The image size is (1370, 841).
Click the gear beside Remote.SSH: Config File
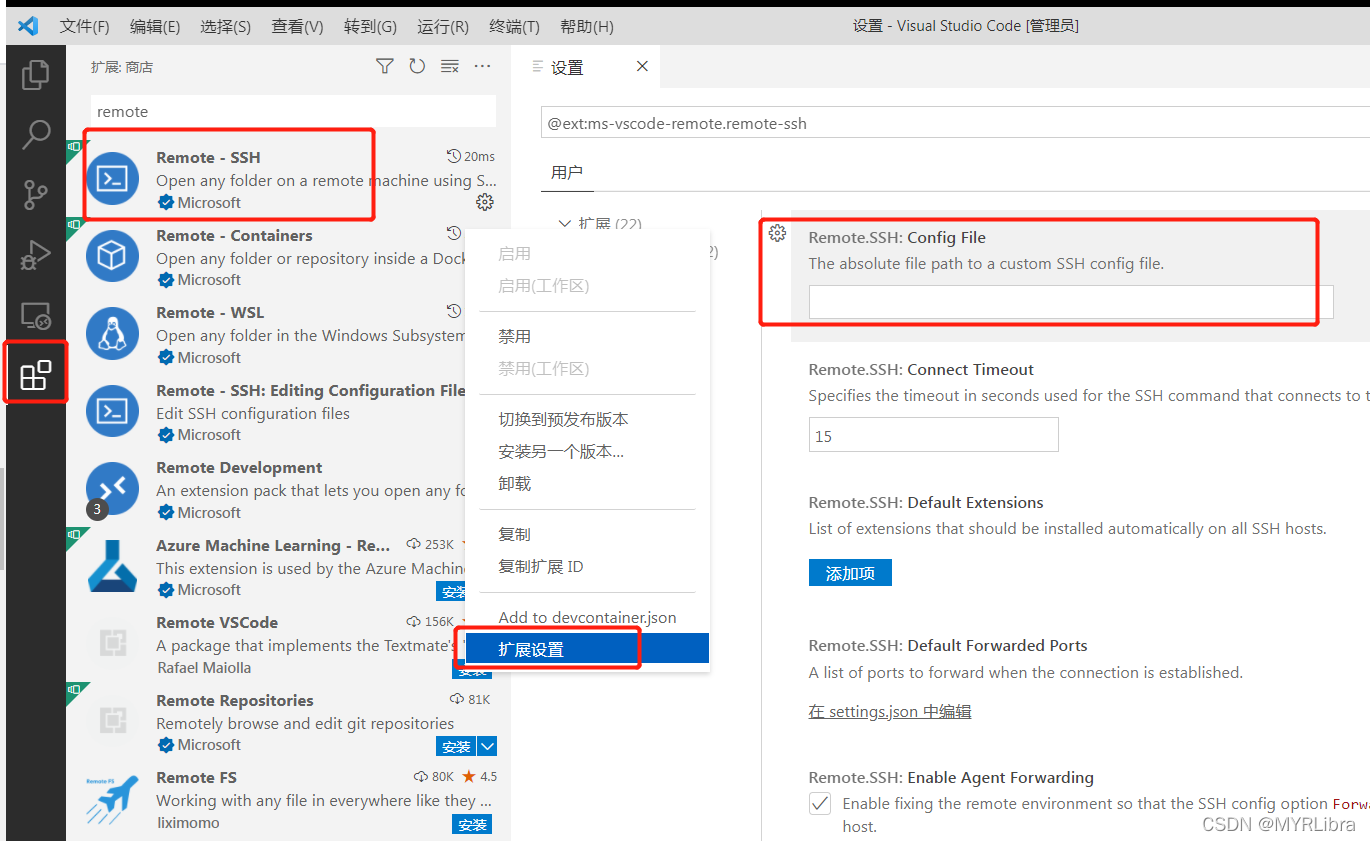pyautogui.click(x=777, y=233)
